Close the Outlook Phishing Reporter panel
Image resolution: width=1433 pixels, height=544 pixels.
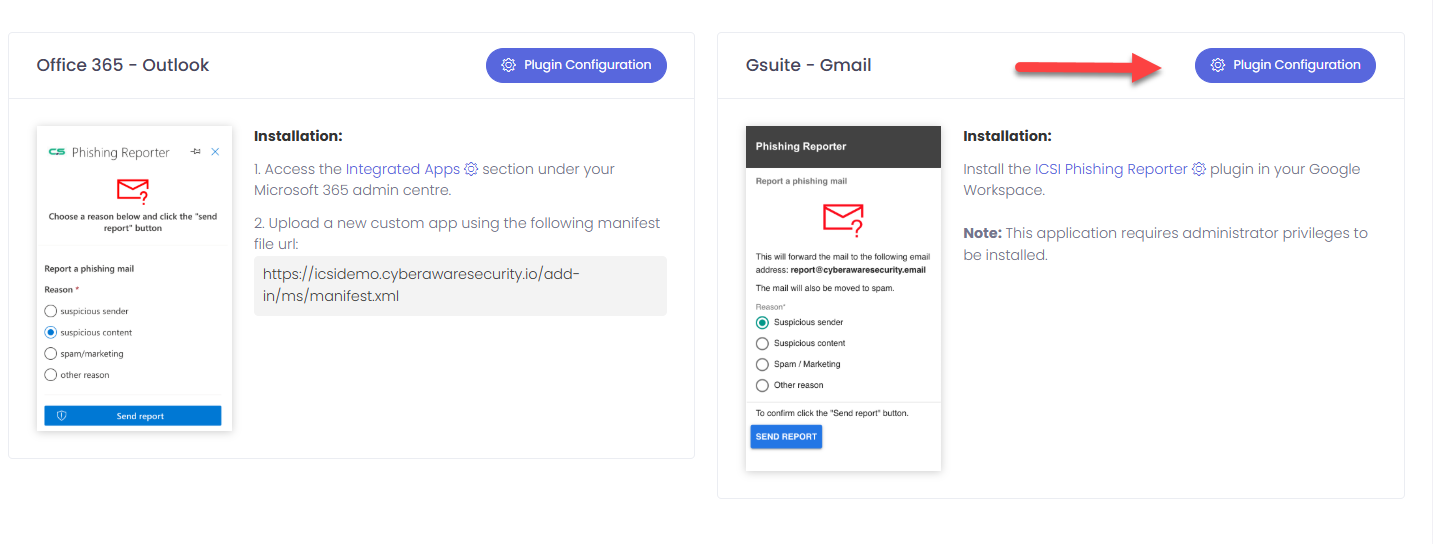pyautogui.click(x=215, y=152)
